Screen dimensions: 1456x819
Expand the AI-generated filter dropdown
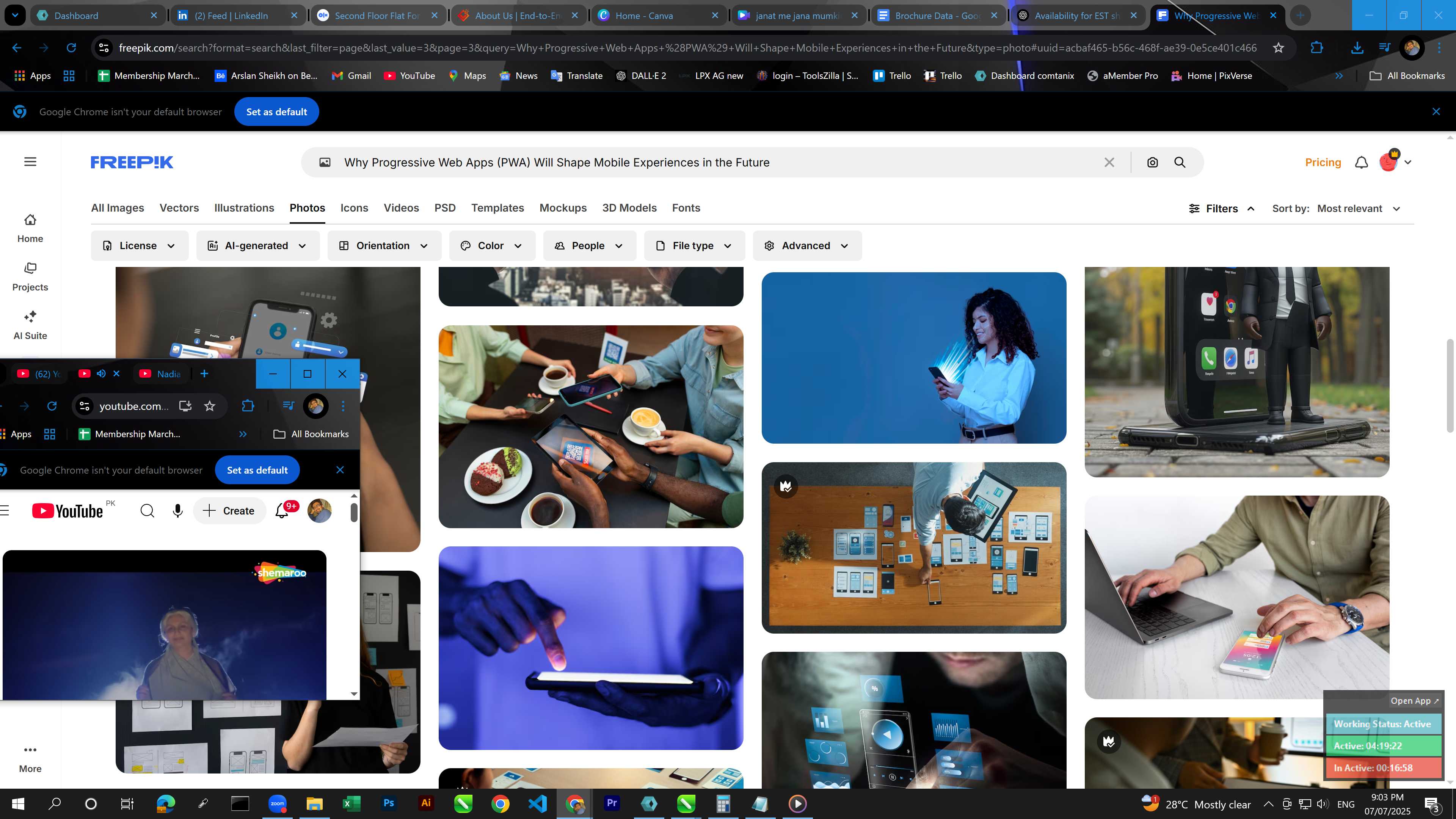click(258, 245)
